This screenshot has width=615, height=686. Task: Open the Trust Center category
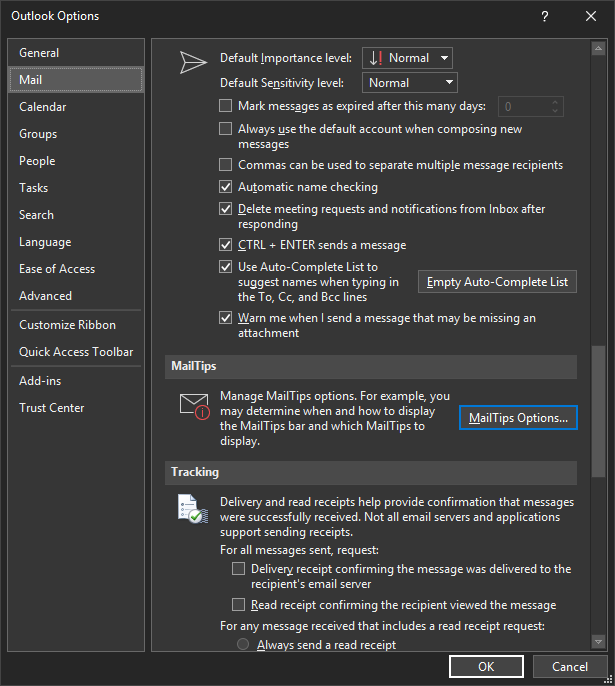76,408
